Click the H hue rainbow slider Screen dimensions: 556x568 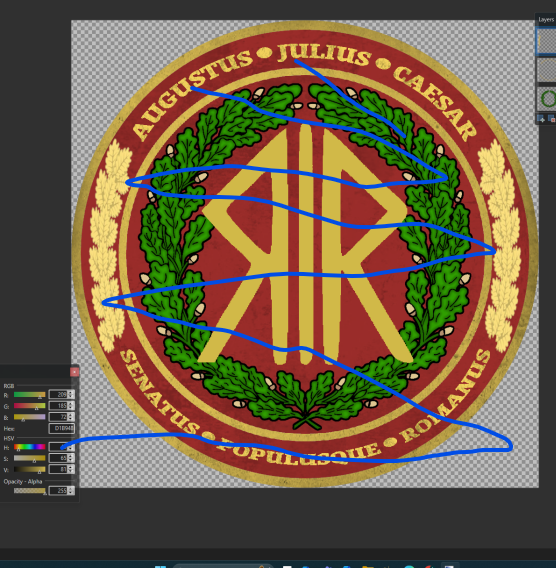pyautogui.click(x=30, y=447)
